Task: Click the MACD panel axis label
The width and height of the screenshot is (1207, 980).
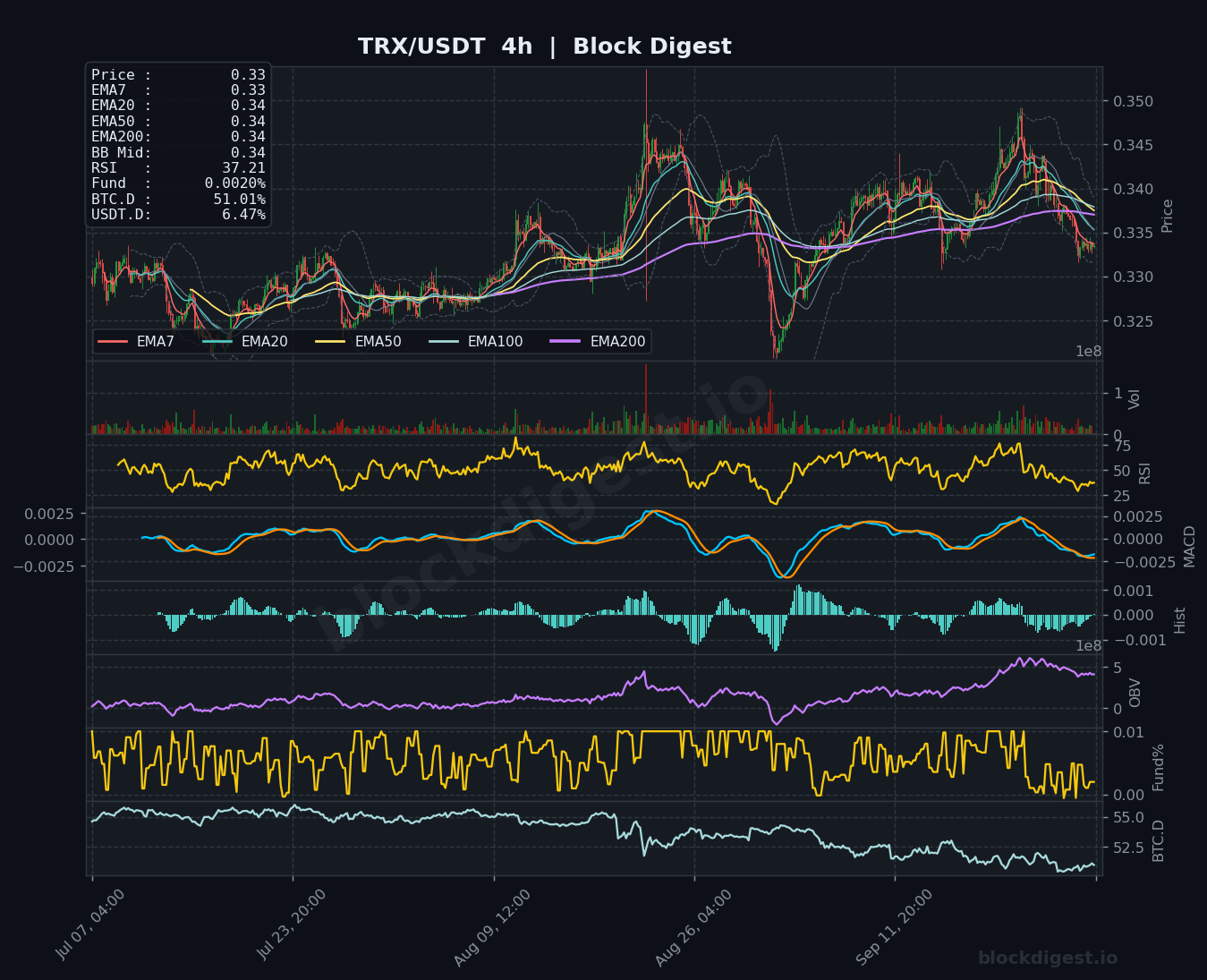Action: (x=1189, y=546)
